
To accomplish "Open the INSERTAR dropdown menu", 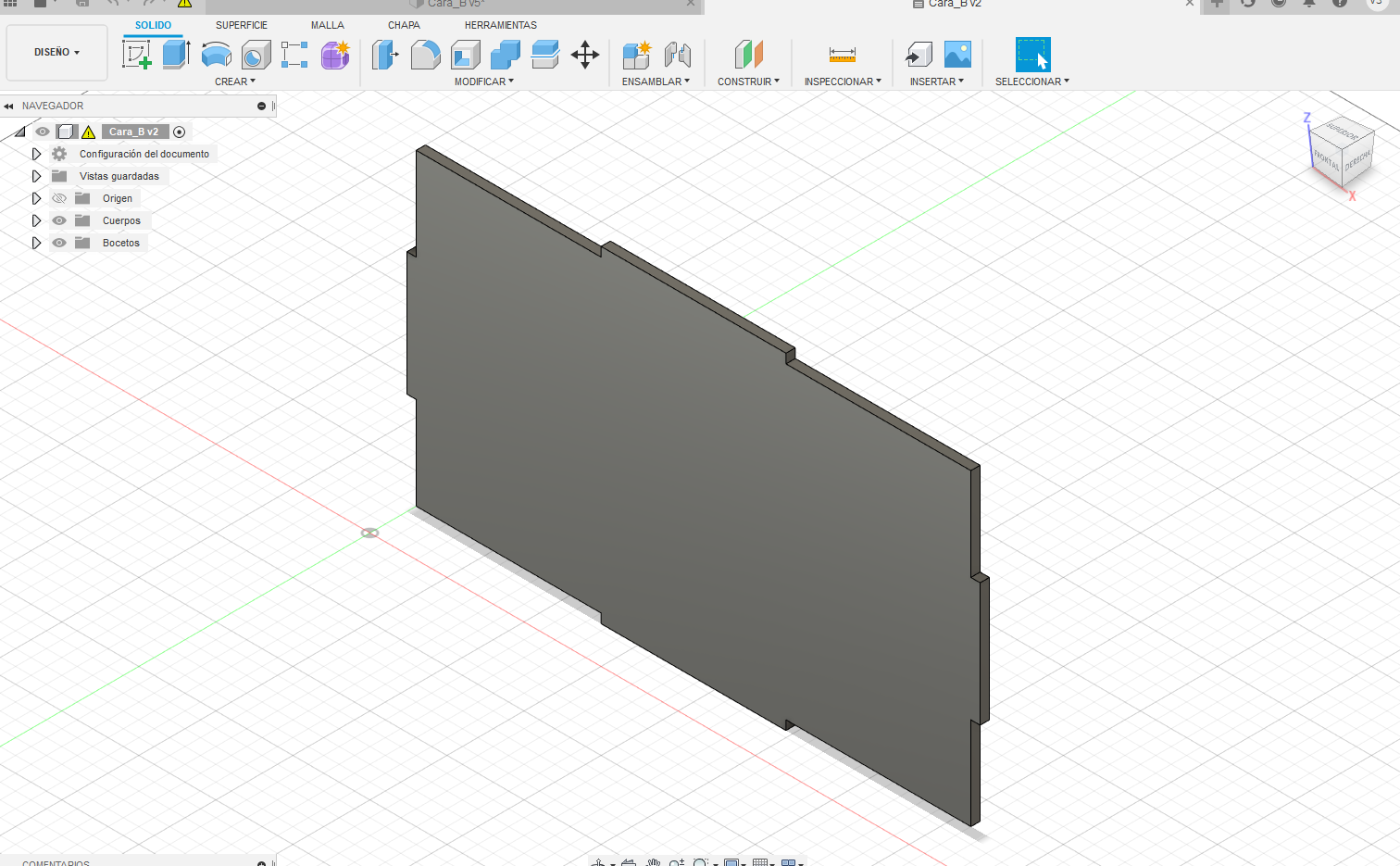I will coord(937,82).
